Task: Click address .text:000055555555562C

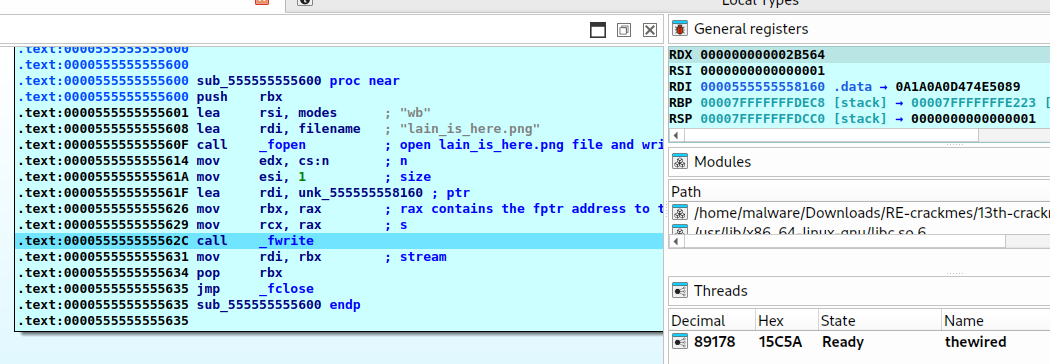Action: tap(104, 241)
